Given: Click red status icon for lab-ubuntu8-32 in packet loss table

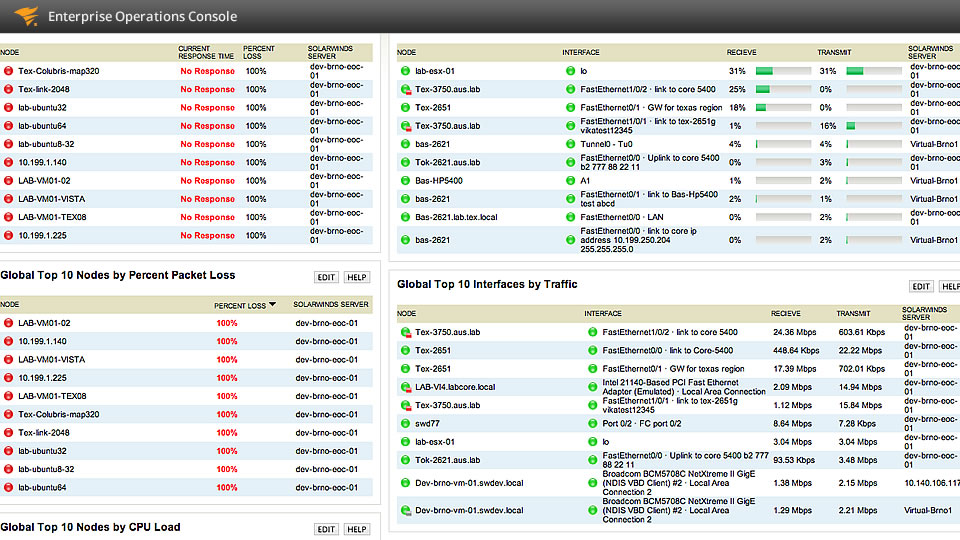Looking at the screenshot, I should tap(9, 470).
